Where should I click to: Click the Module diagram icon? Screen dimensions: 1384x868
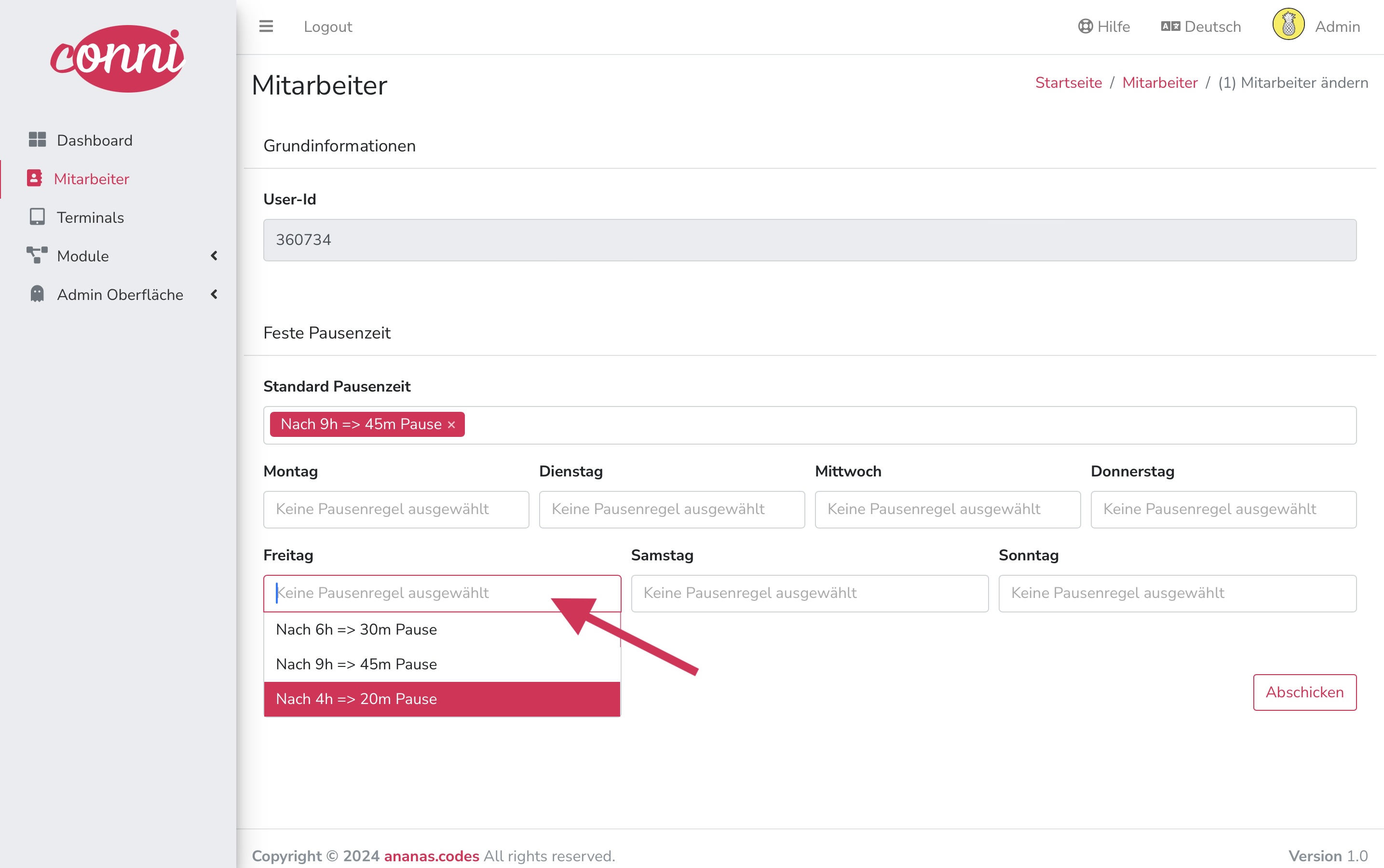click(37, 256)
